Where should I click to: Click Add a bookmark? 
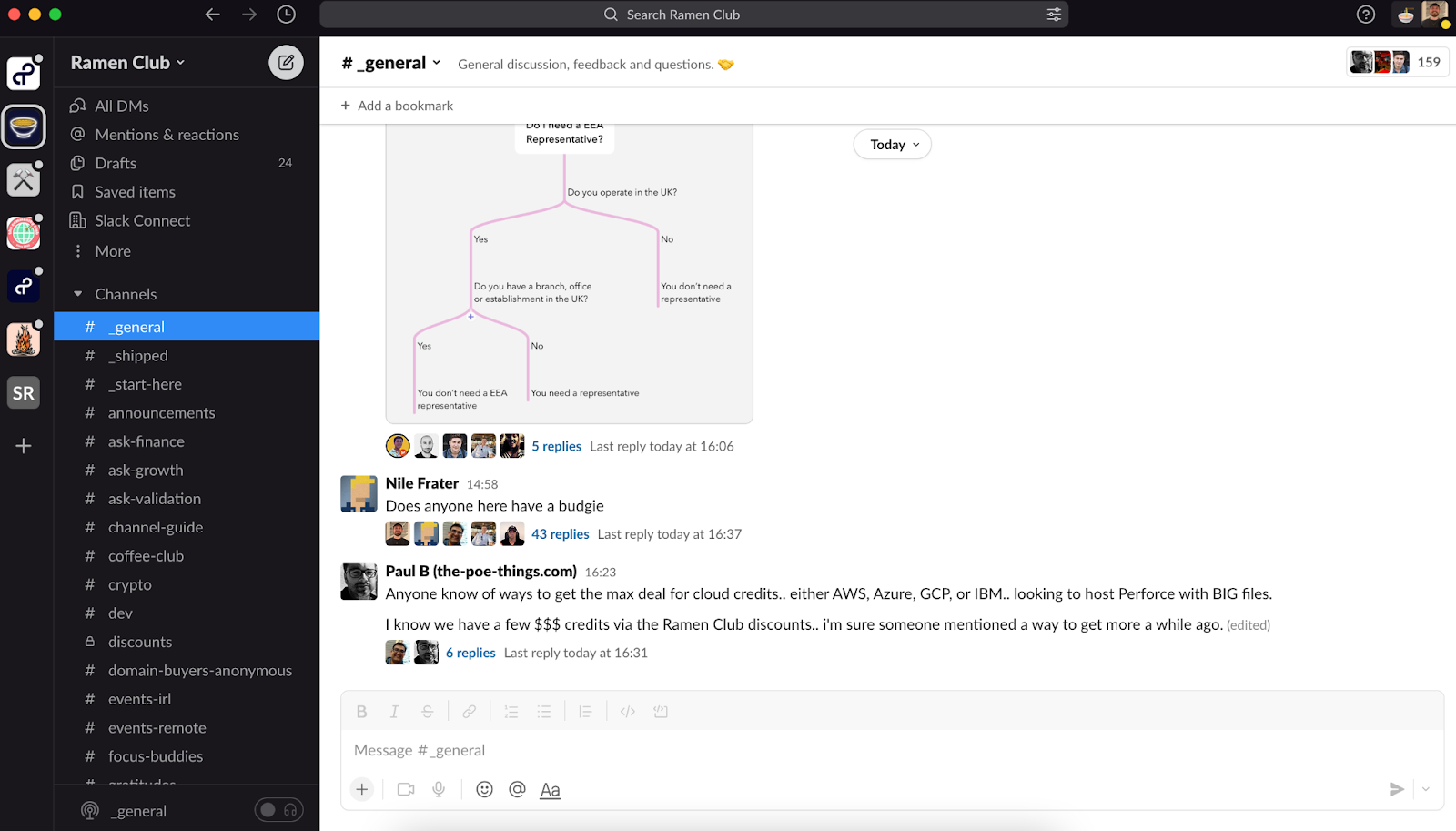tap(397, 106)
